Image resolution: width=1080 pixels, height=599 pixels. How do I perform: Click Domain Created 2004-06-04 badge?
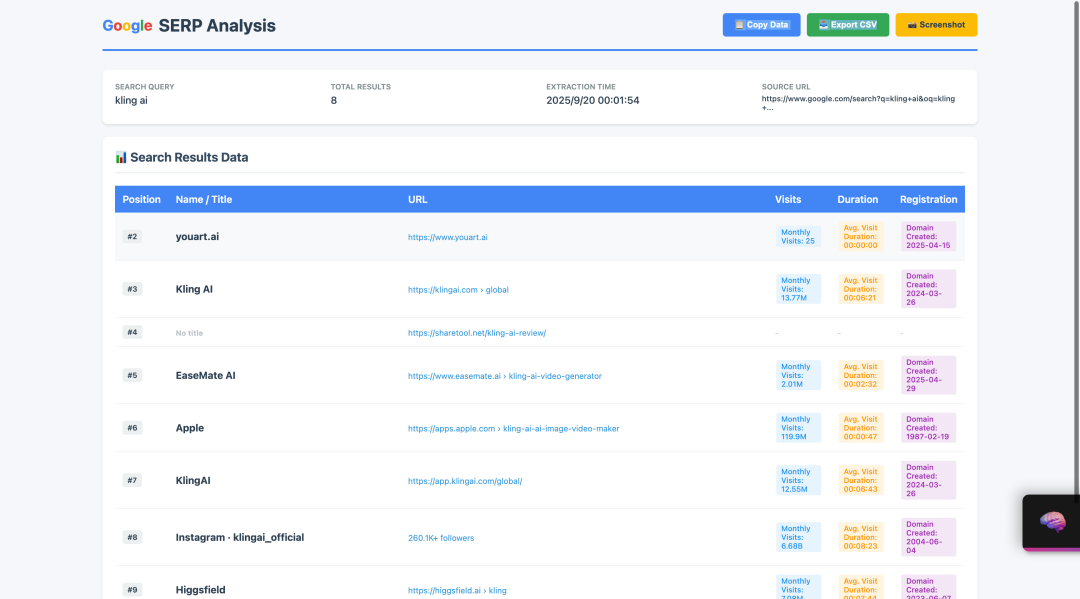pyautogui.click(x=928, y=537)
